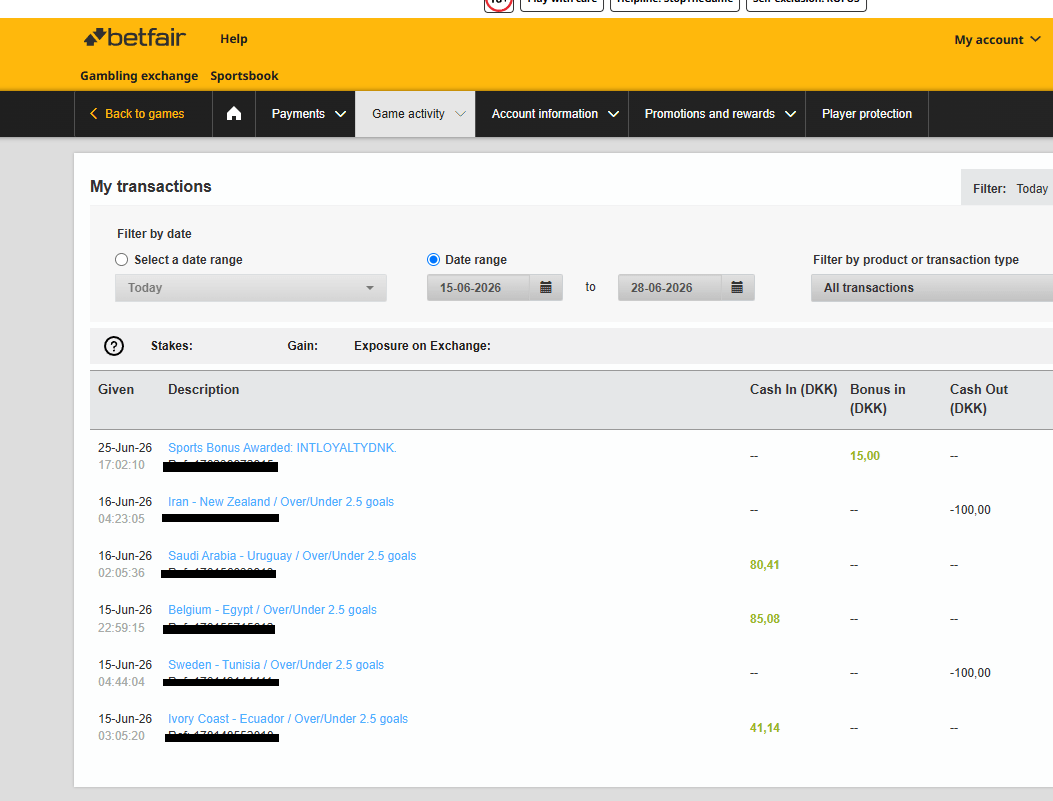Open the All transactions filter dropdown
The width and height of the screenshot is (1053, 801).
pos(932,287)
